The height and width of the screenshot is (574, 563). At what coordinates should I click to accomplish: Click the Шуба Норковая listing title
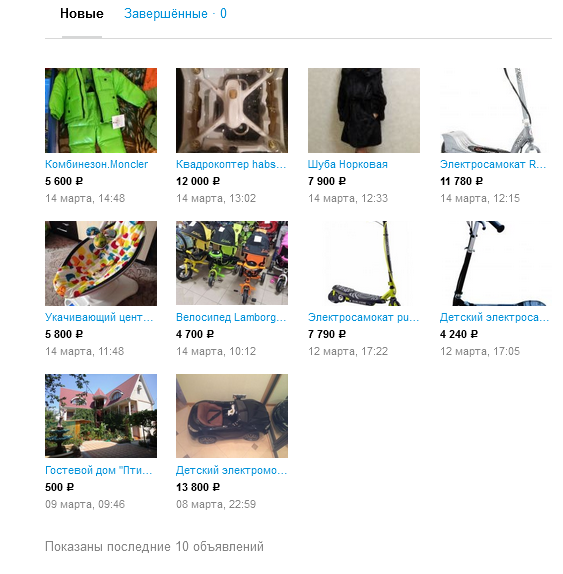pos(348,164)
